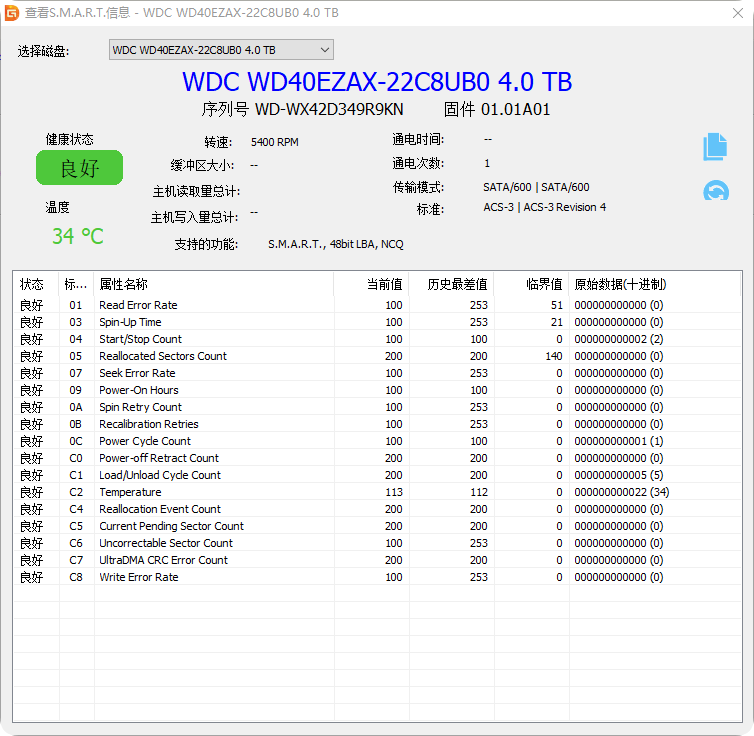The image size is (754, 736).
Task: Click the truncated 标... ID column header
Action: [75, 284]
